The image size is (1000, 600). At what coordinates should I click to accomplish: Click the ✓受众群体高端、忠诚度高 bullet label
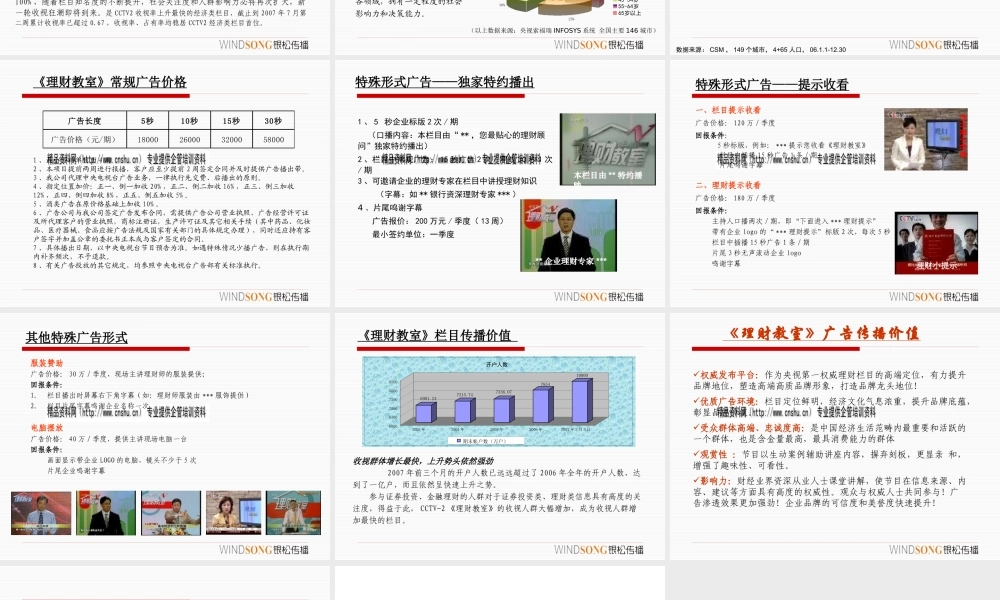pyautogui.click(x=749, y=428)
